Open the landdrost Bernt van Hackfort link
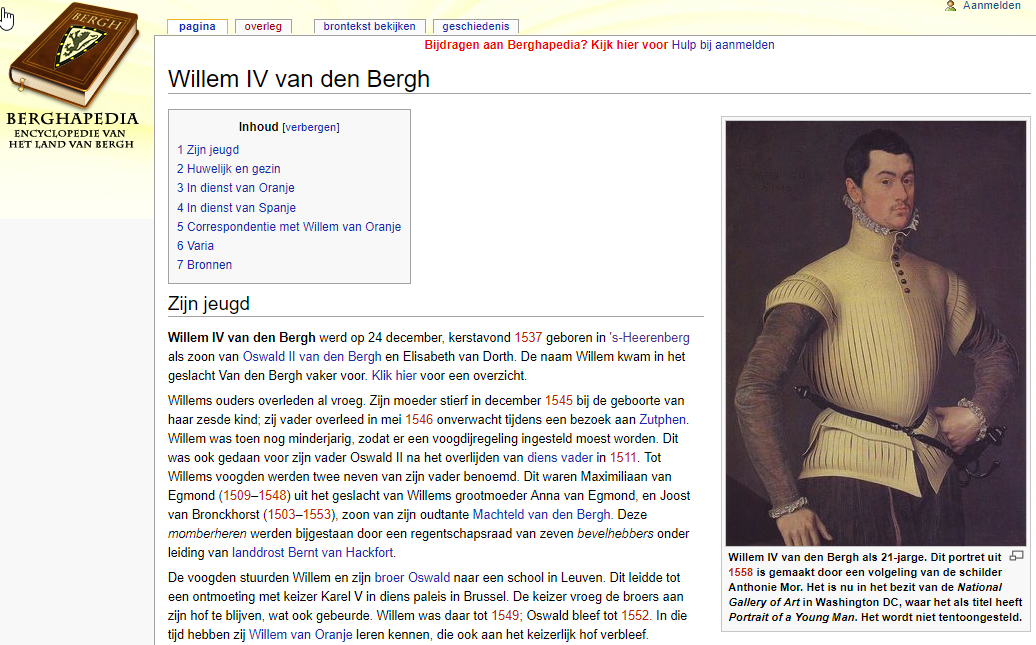The image size is (1036, 645). point(313,553)
